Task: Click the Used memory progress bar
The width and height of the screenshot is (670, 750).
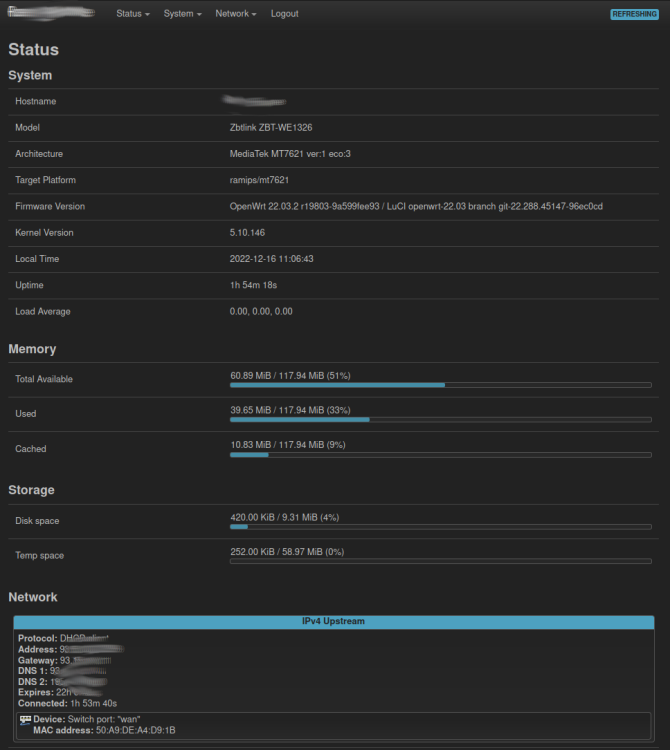Action: tap(440, 419)
